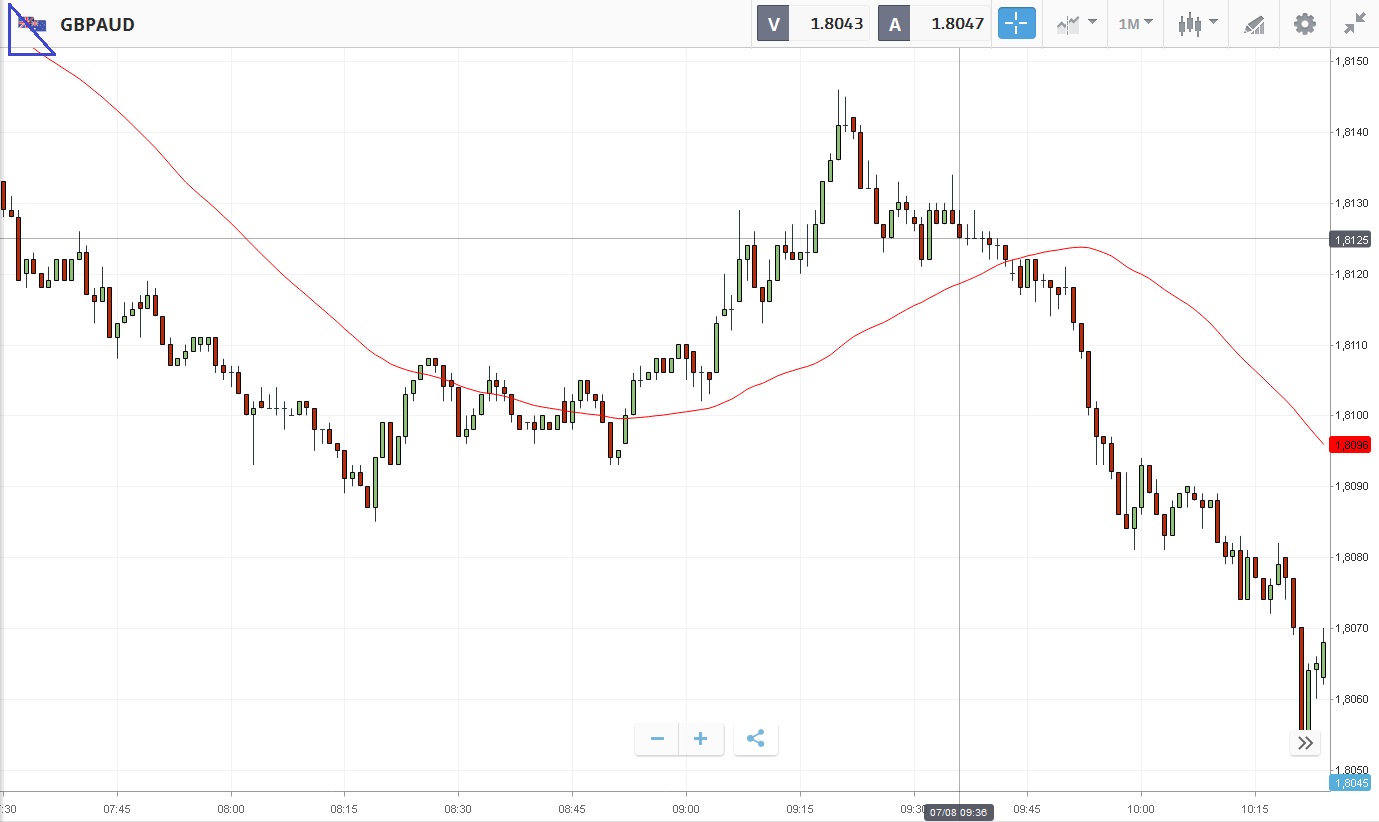
Task: Click the V sell price 1.8043 button
Action: pos(812,24)
